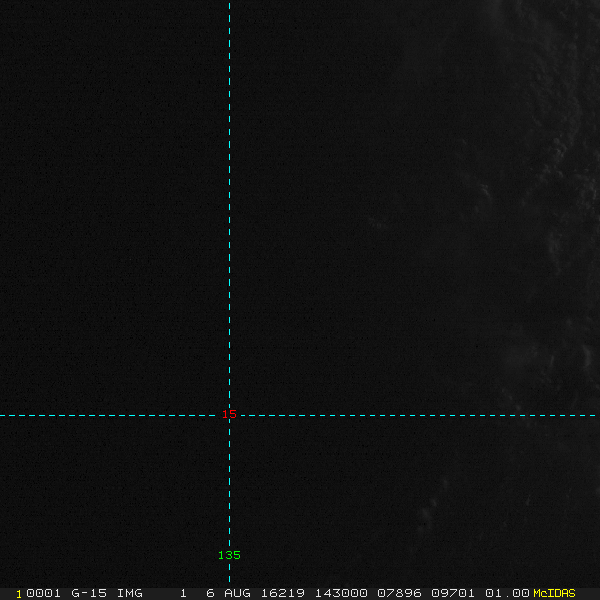Click the single digit 1 before the date

coord(183,593)
